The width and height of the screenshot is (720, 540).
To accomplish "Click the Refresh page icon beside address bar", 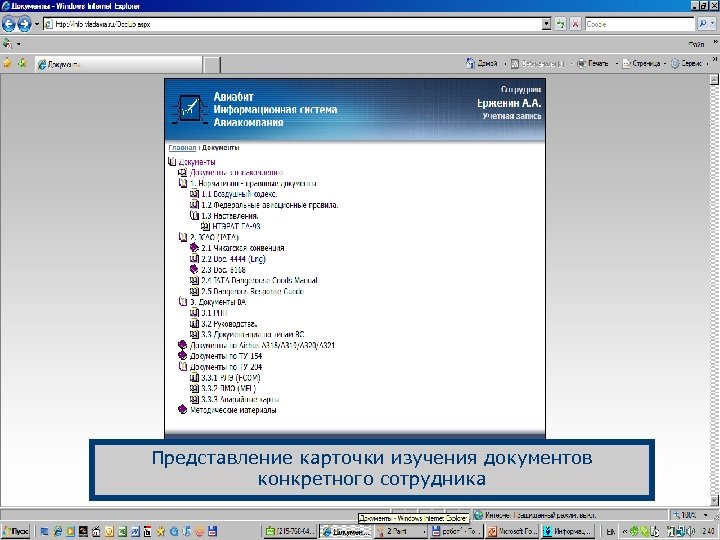I will click(x=560, y=24).
